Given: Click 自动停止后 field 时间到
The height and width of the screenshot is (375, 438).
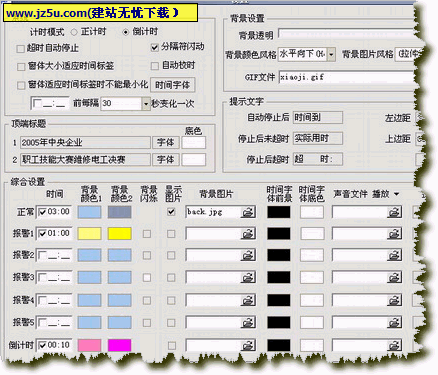Looking at the screenshot, I should tap(318, 117).
